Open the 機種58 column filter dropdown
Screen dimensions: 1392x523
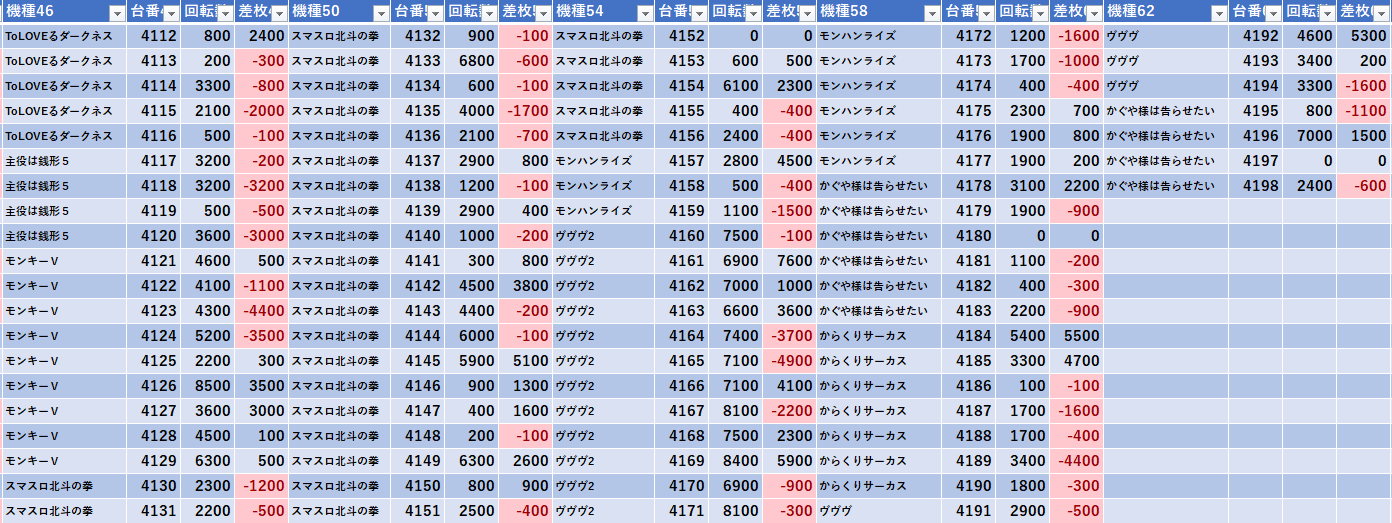pyautogui.click(x=932, y=13)
